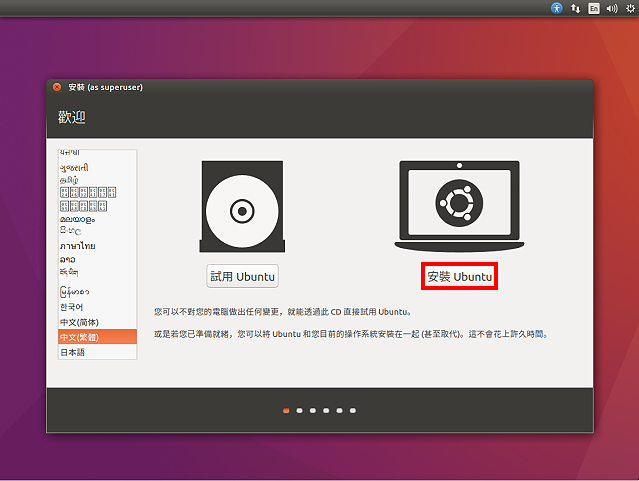Select ภาษาไทย in the language list
639x481 pixels.
coord(97,246)
